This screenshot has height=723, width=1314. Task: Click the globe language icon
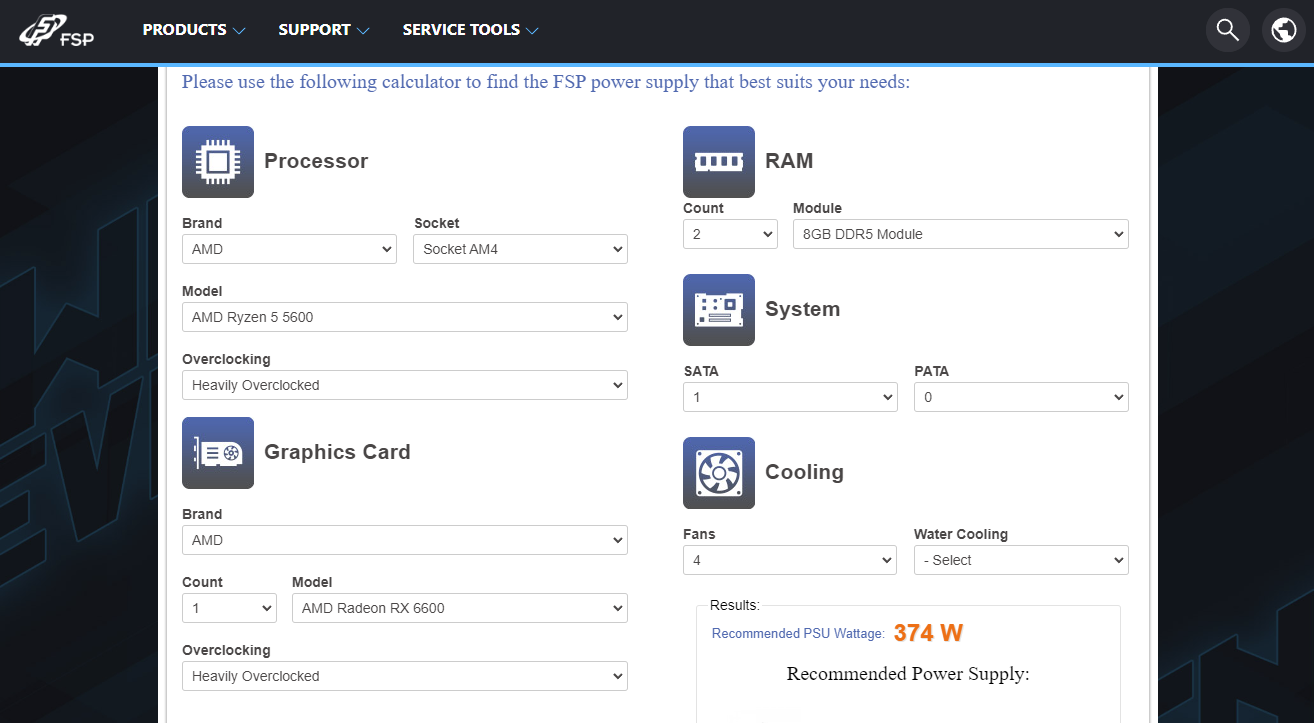pos(1284,30)
